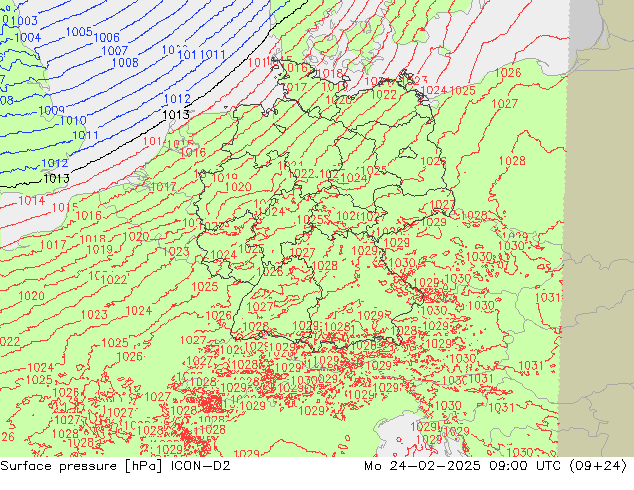
Task: Click the blue '1004' isobar label
Action: (27, 38)
